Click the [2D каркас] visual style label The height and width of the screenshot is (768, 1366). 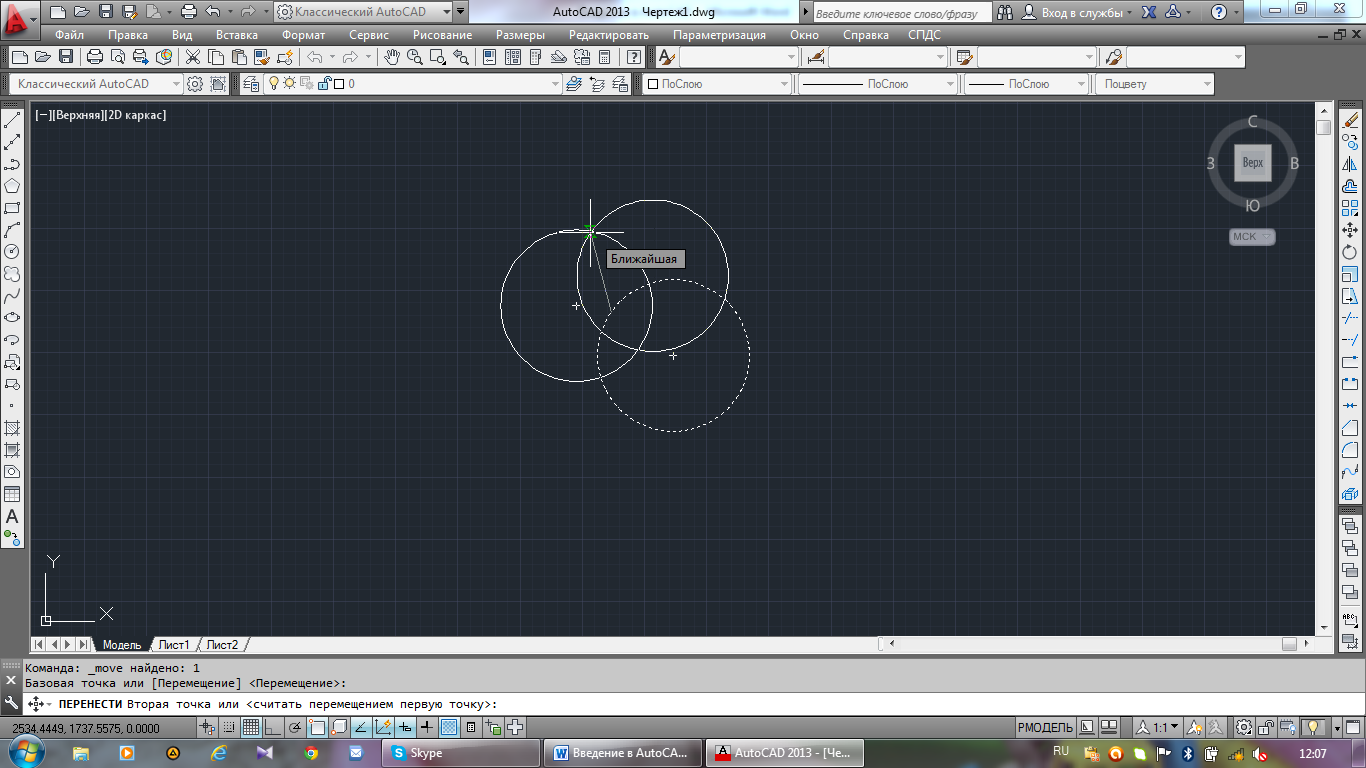[136, 115]
